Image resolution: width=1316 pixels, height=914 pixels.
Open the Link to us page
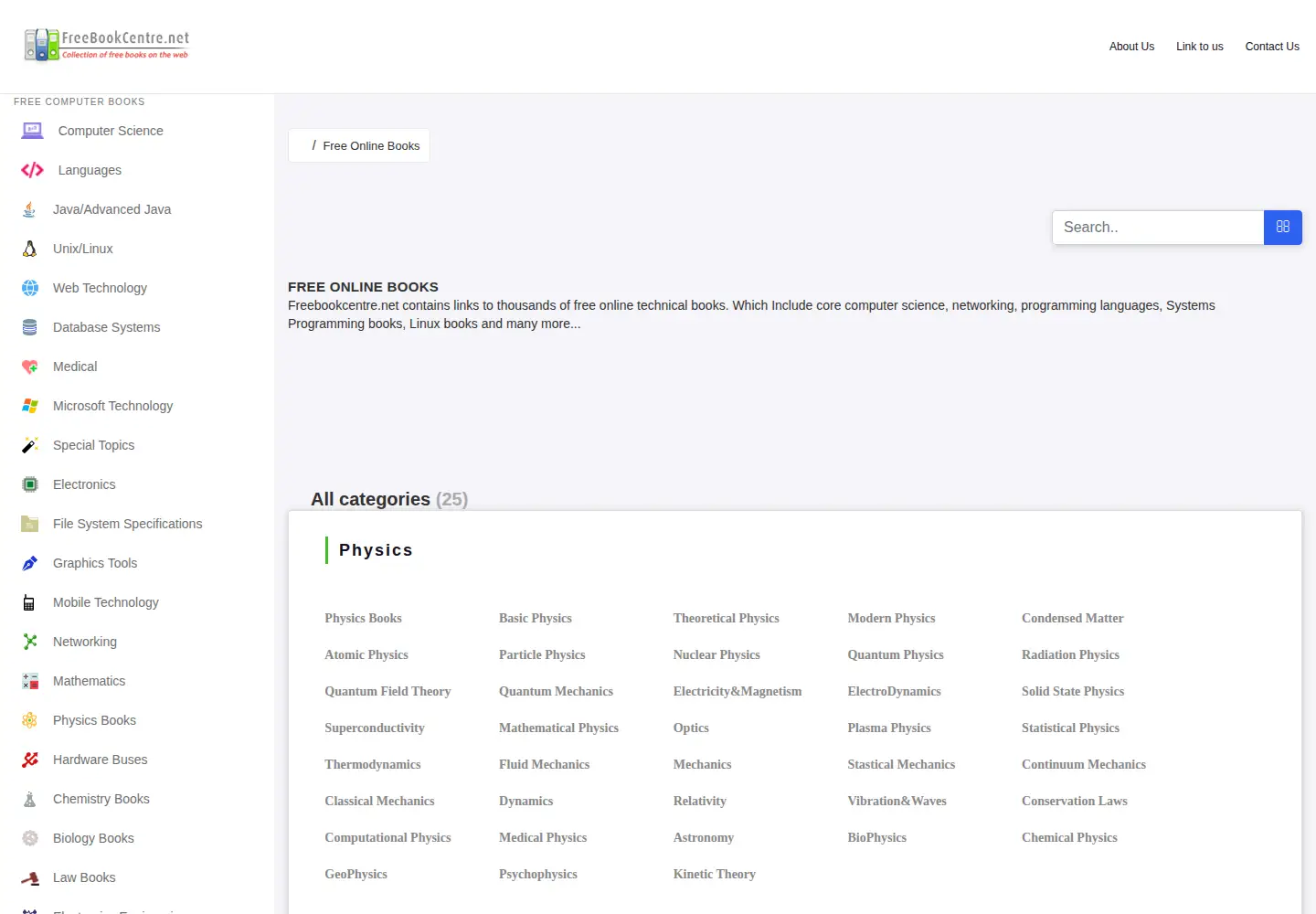pos(1199,47)
